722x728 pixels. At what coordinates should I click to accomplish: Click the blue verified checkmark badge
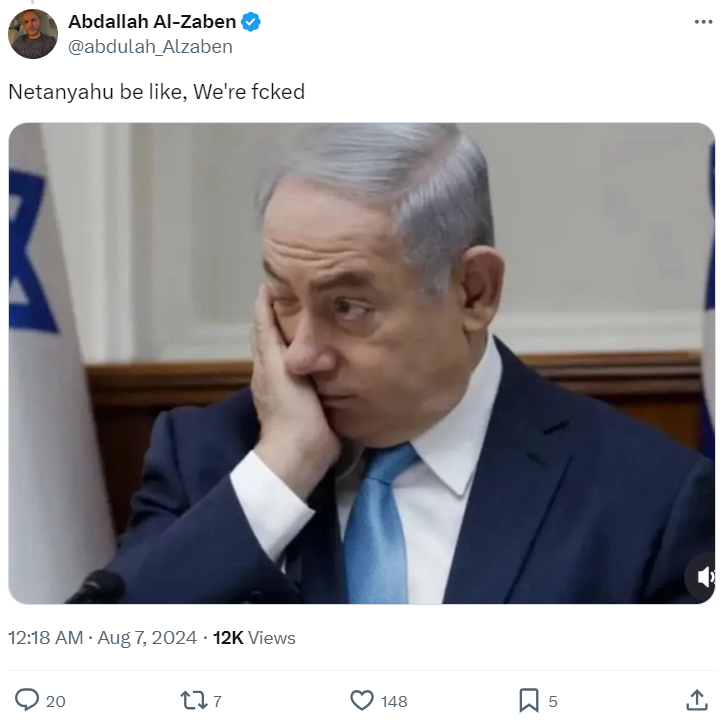251,22
